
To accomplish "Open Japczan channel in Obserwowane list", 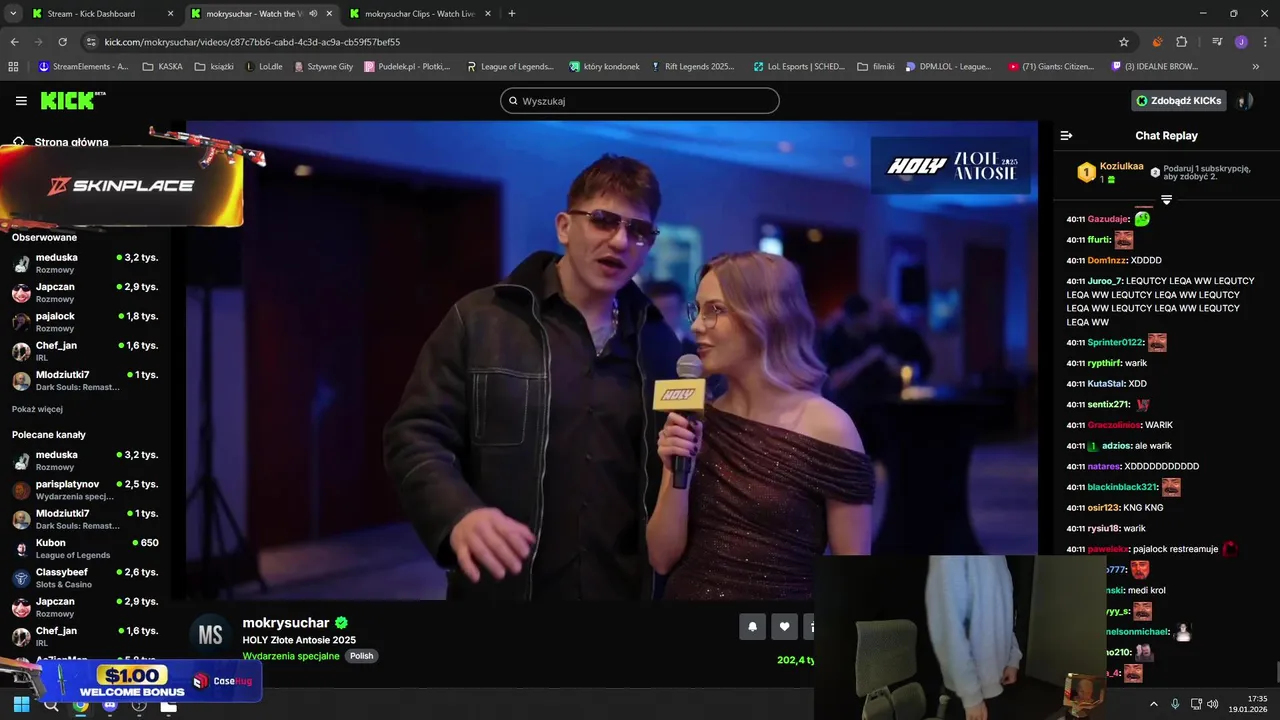I will (85, 292).
